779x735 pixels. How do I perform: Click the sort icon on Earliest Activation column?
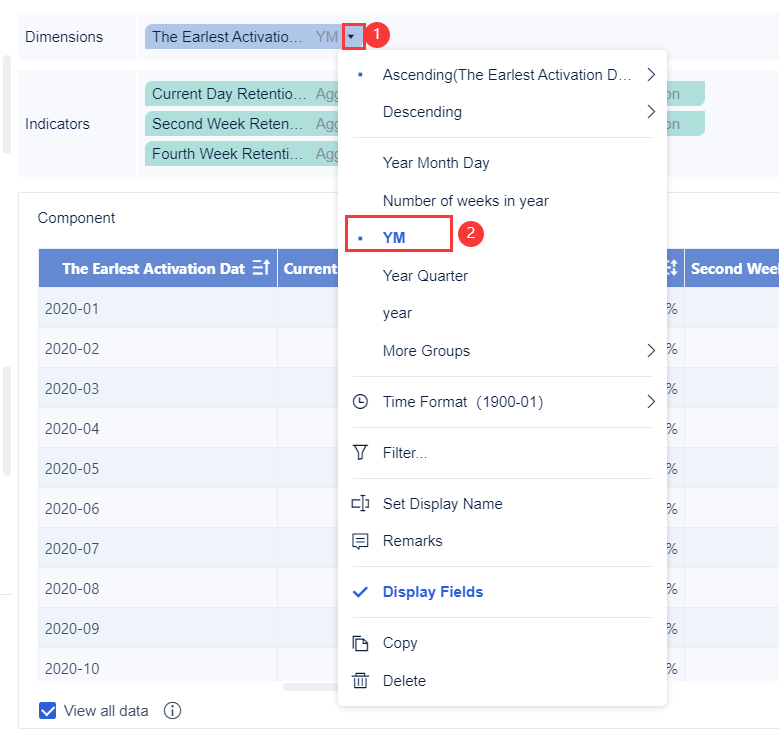[261, 268]
